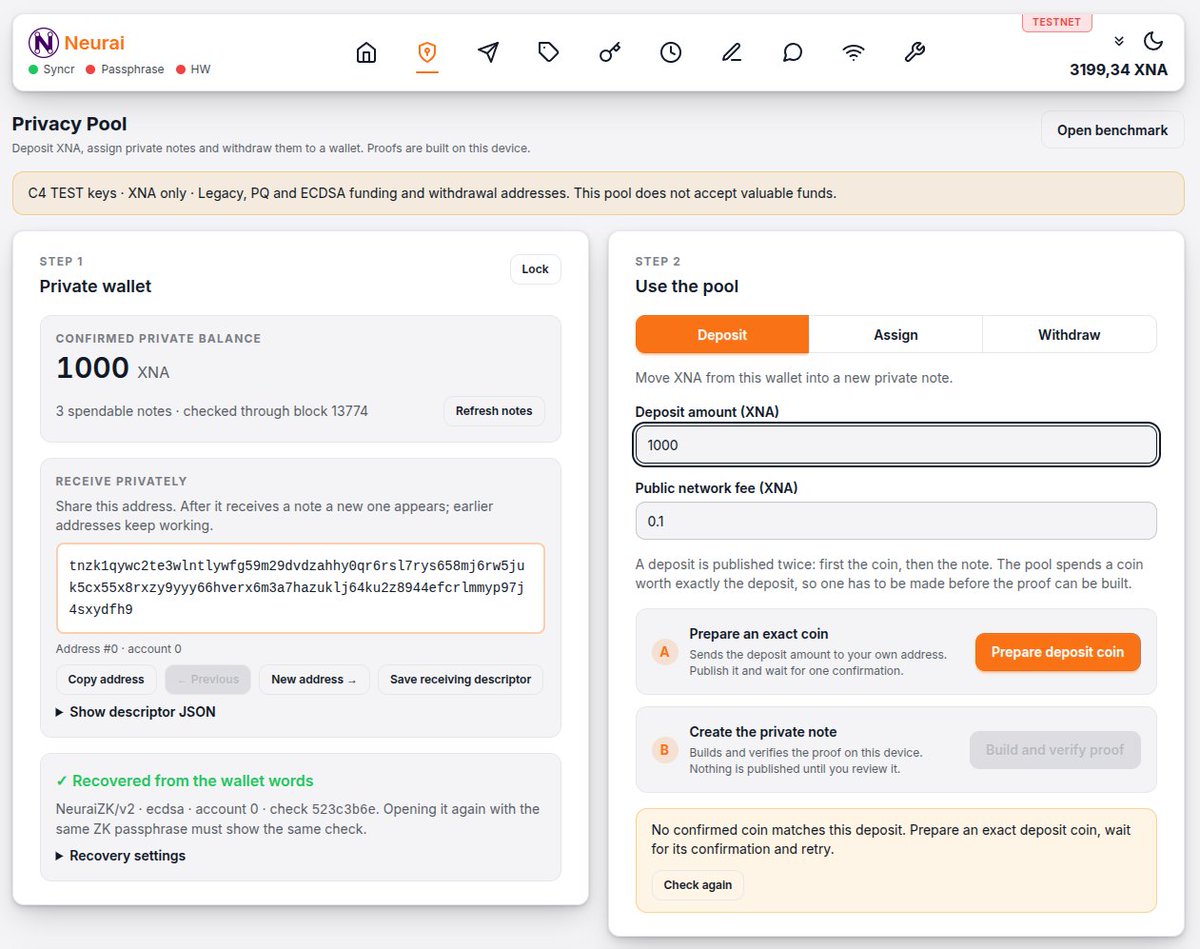Screen dimensions: 1200x949
Task: Click the Privacy Pool shield icon
Action: (x=427, y=53)
